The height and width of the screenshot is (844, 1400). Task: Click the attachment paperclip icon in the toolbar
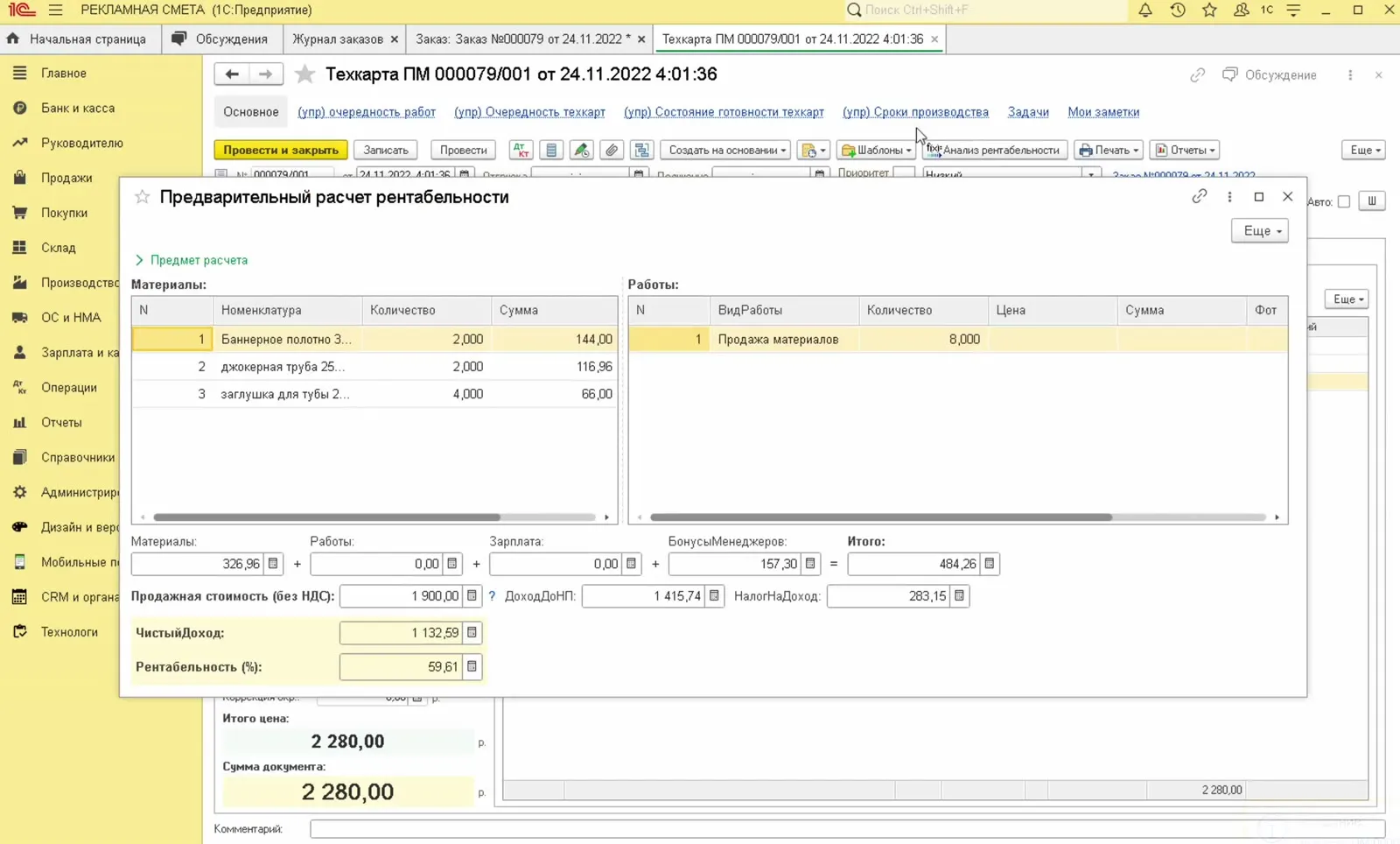[x=612, y=150]
